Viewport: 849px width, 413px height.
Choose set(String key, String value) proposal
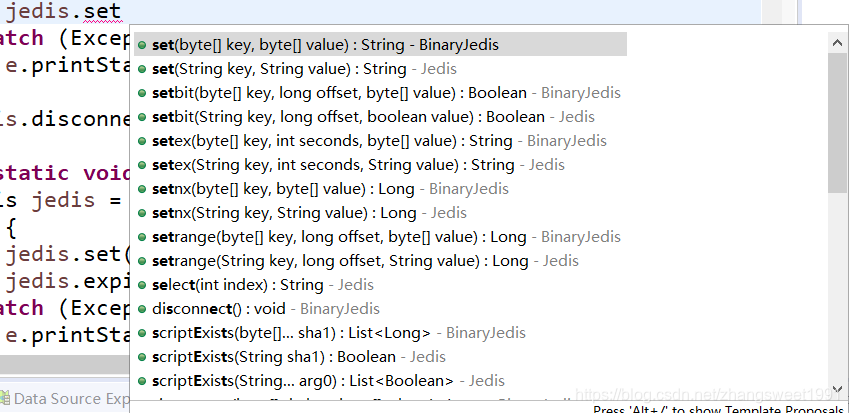pos(380,69)
